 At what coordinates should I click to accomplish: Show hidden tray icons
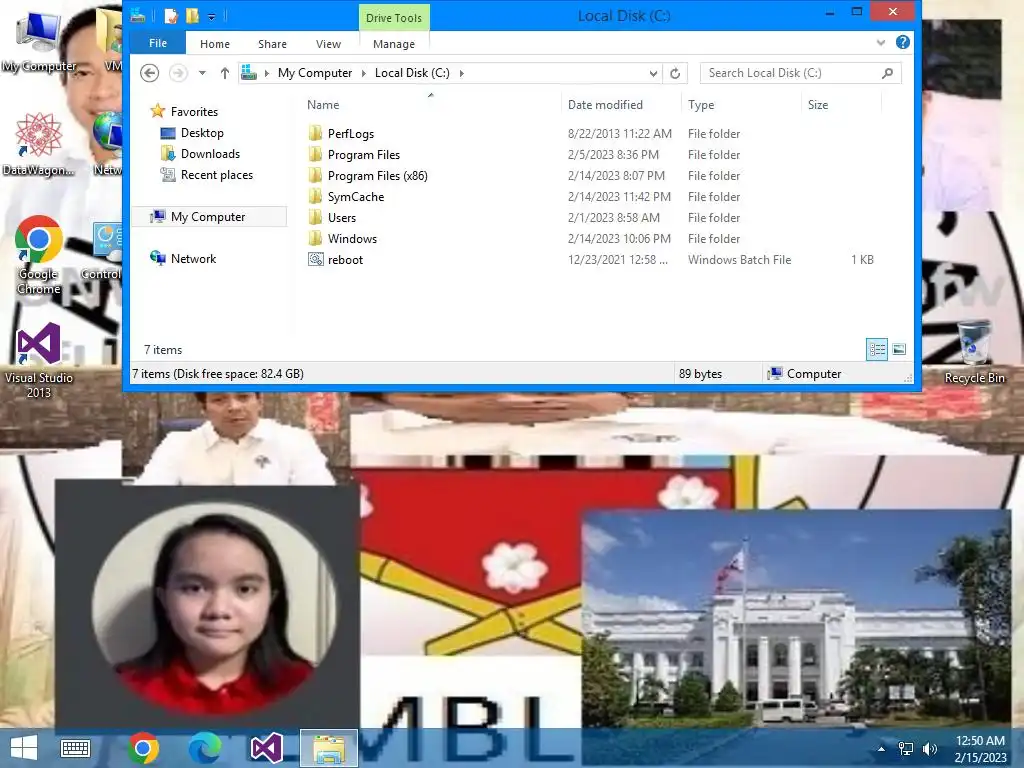click(882, 749)
